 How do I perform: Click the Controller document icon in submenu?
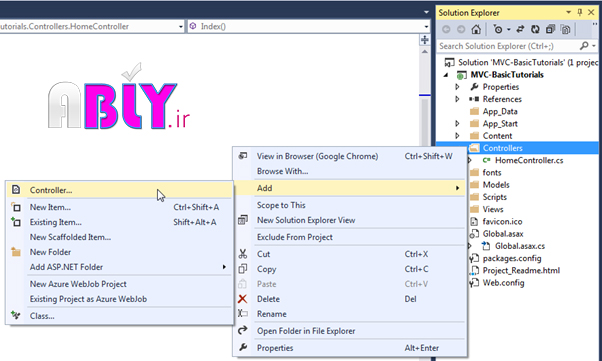point(16,190)
